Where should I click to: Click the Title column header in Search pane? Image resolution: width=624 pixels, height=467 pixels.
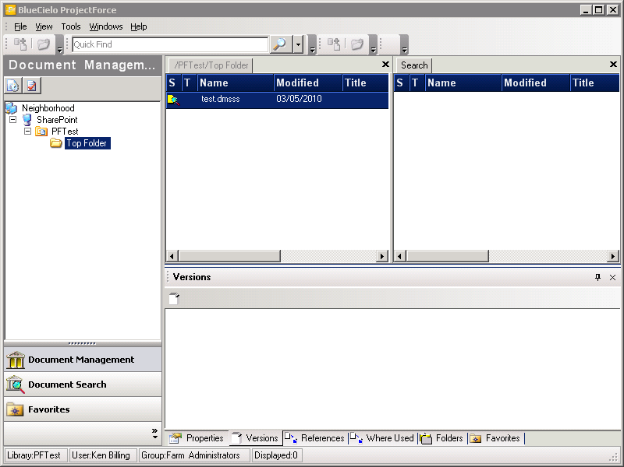595,83
